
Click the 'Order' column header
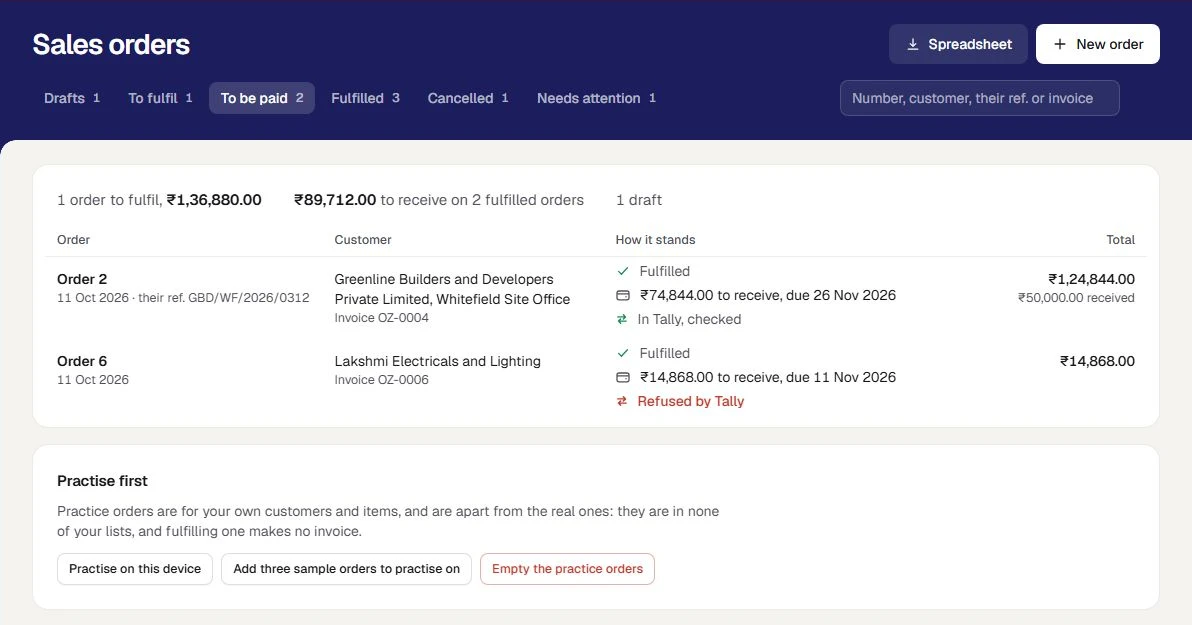73,240
